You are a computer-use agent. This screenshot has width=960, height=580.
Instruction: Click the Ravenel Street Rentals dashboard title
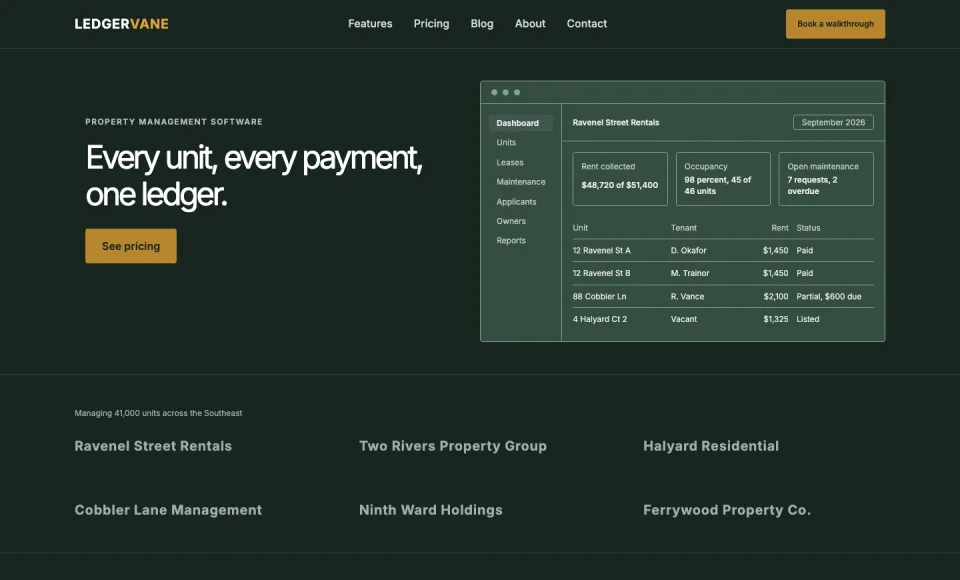(x=615, y=122)
